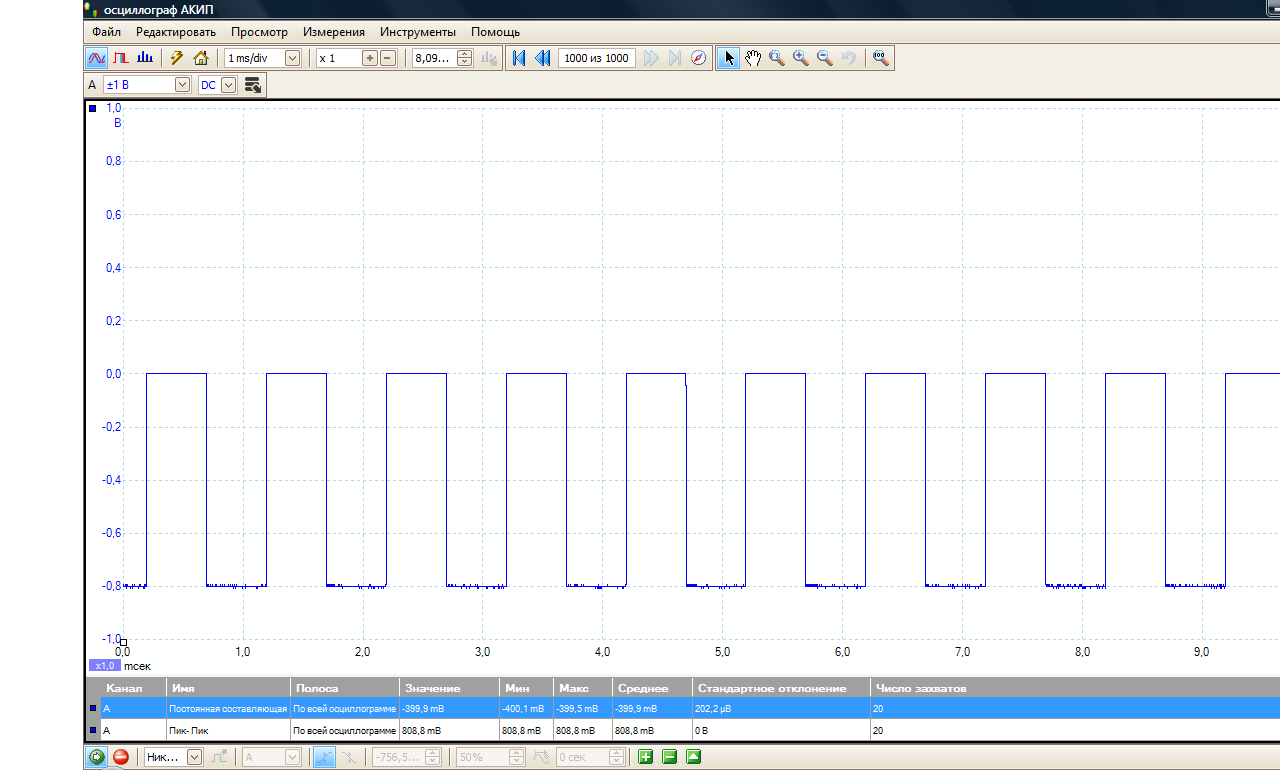Toggle rising edge trigger button
The image size is (1280, 770).
325,757
